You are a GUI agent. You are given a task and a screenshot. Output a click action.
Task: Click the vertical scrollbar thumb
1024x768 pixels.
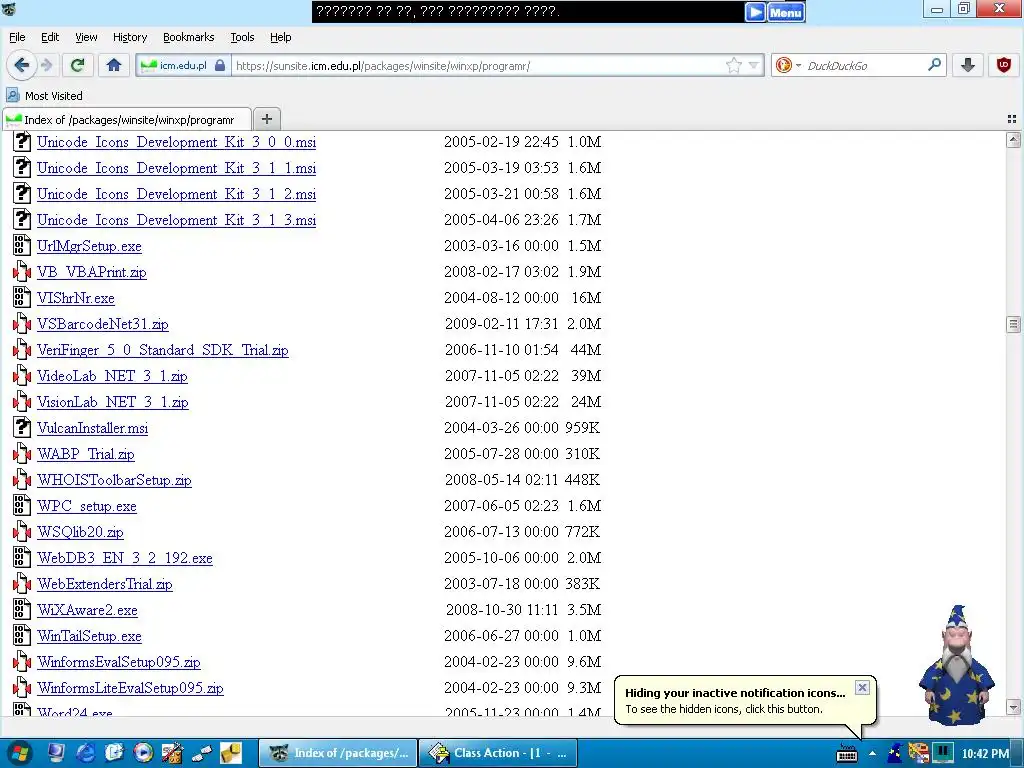1013,324
